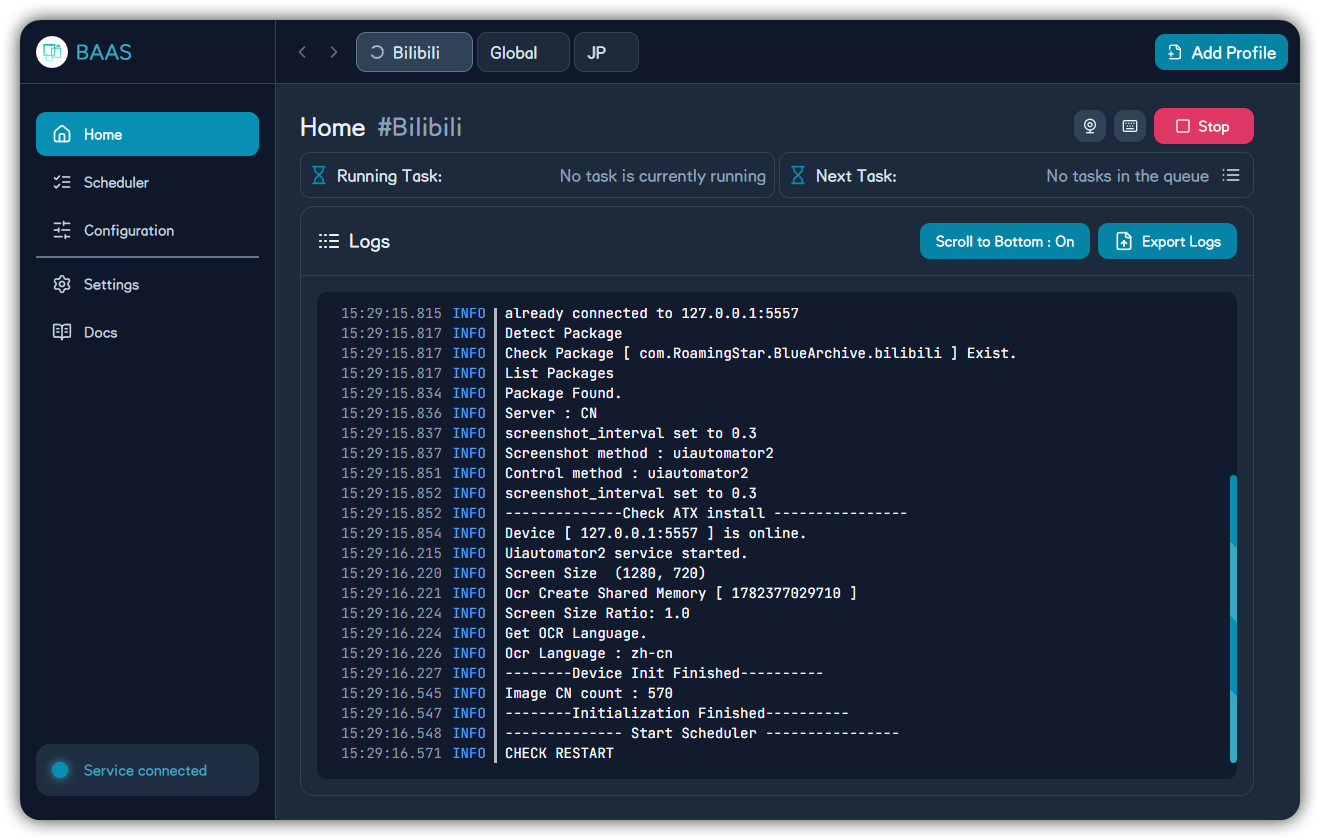Open the Docs page
This screenshot has height=840, width=1320.
point(147,332)
